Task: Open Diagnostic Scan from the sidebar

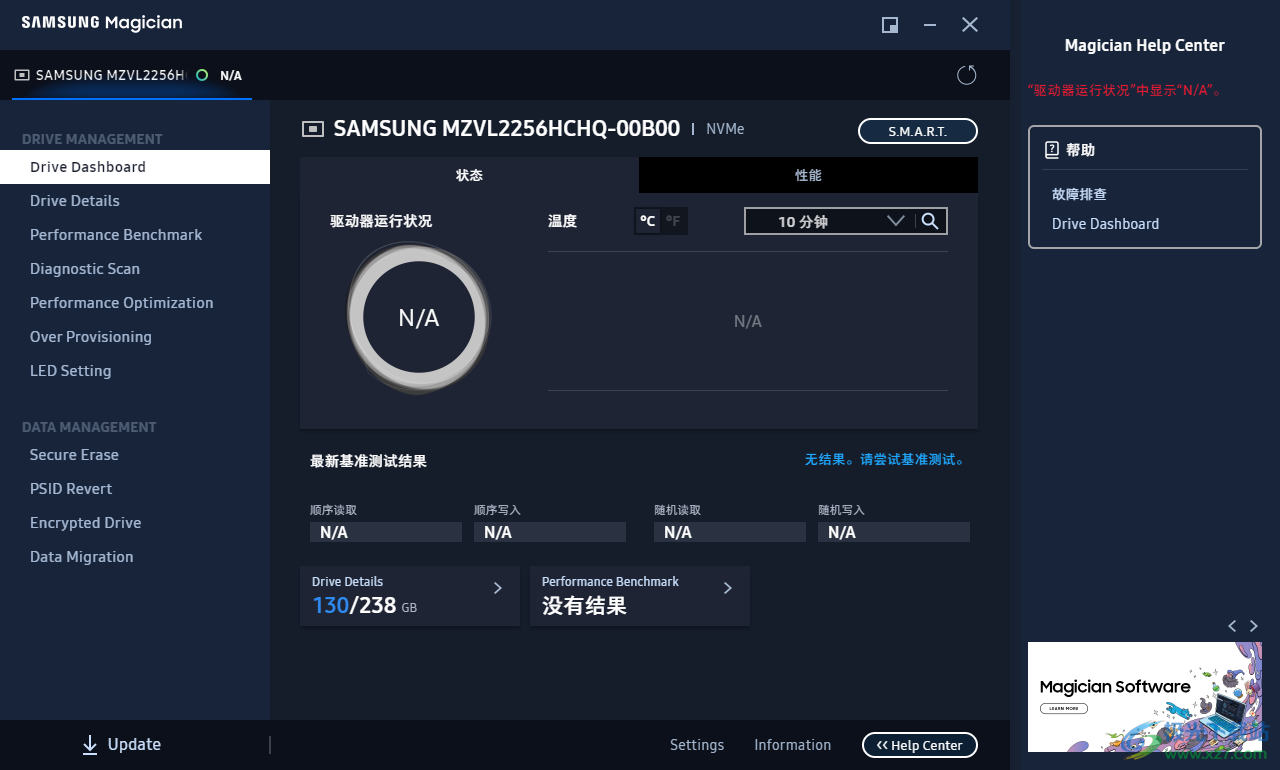Action: (85, 268)
